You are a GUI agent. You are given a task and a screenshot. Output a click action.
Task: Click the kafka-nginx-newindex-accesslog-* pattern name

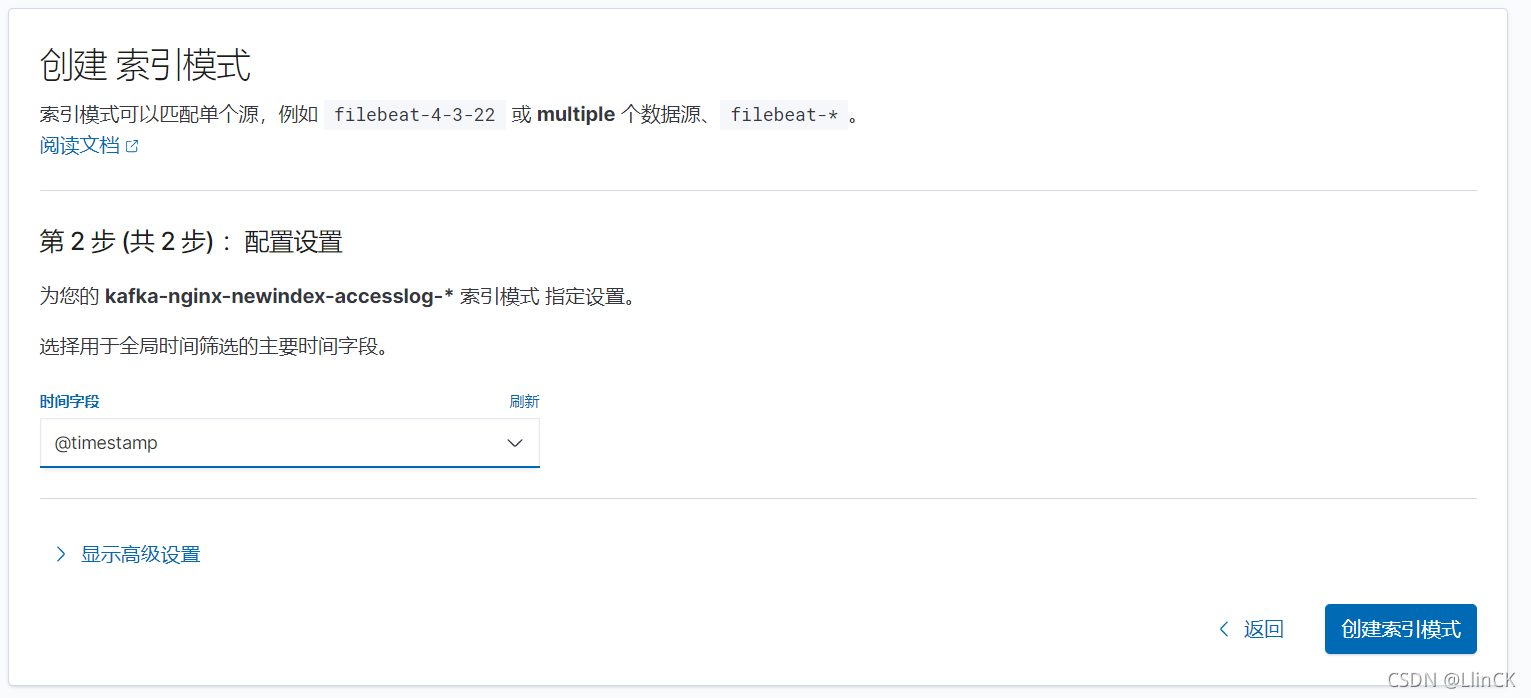click(x=279, y=297)
